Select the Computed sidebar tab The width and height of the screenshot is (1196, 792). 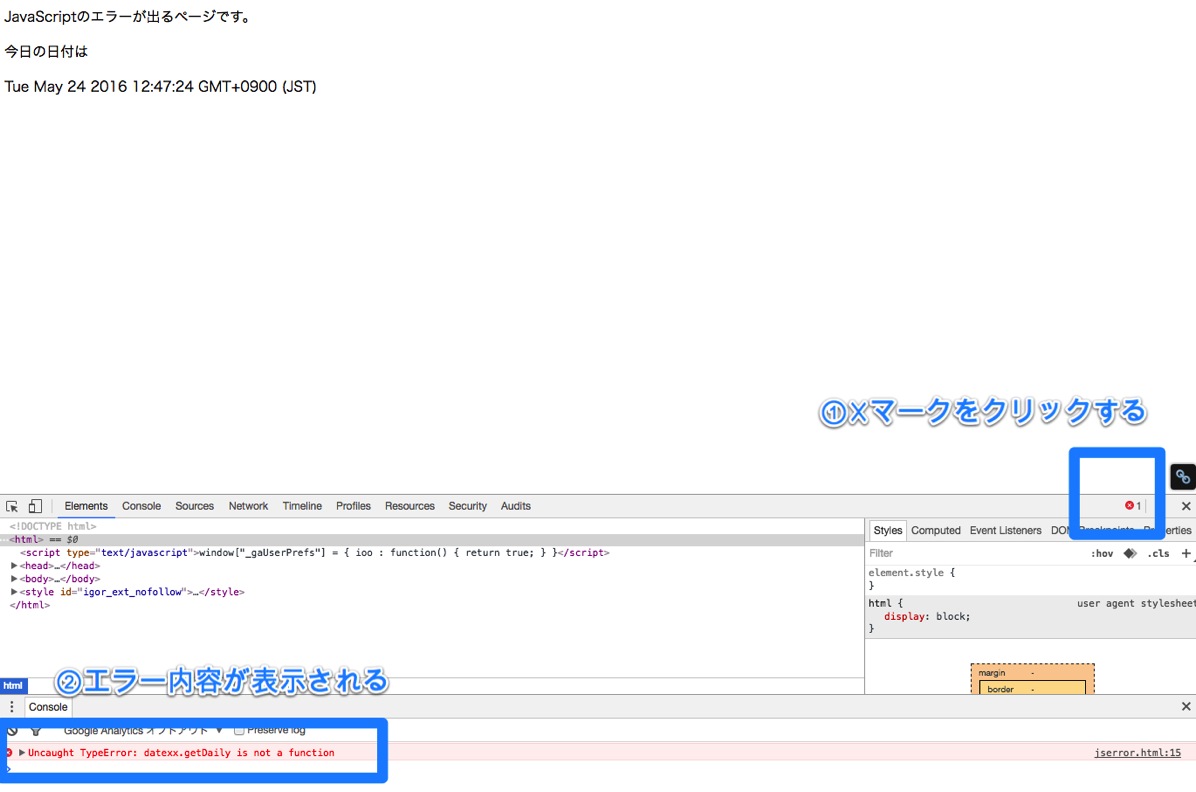(x=936, y=530)
